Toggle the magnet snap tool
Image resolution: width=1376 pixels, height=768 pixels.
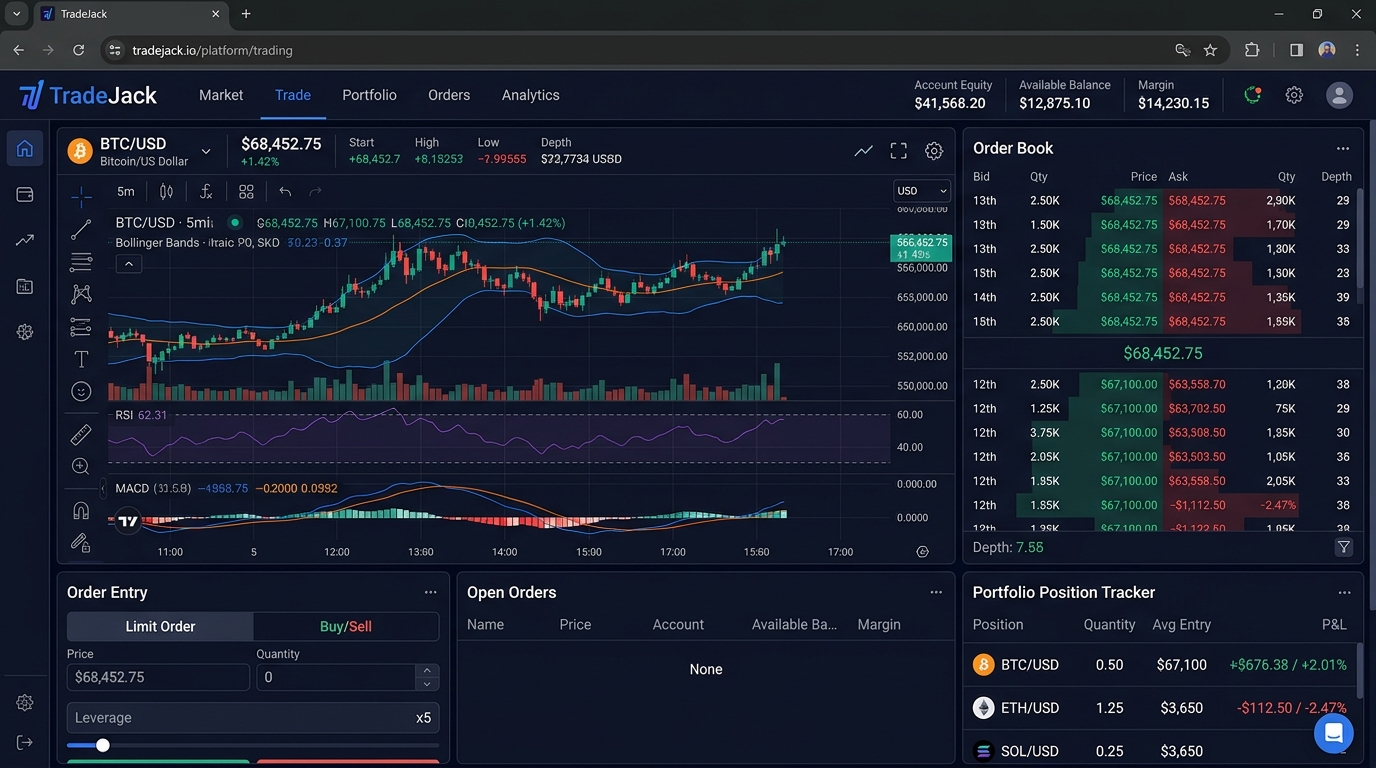(x=81, y=511)
